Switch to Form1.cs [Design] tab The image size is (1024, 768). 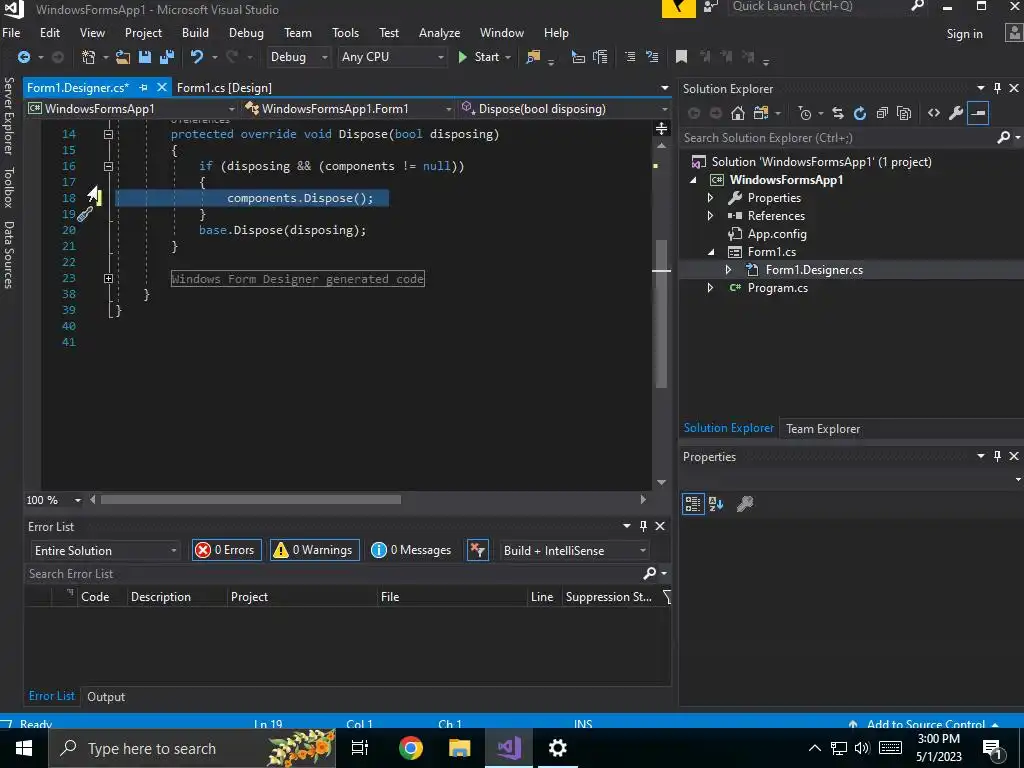click(224, 88)
